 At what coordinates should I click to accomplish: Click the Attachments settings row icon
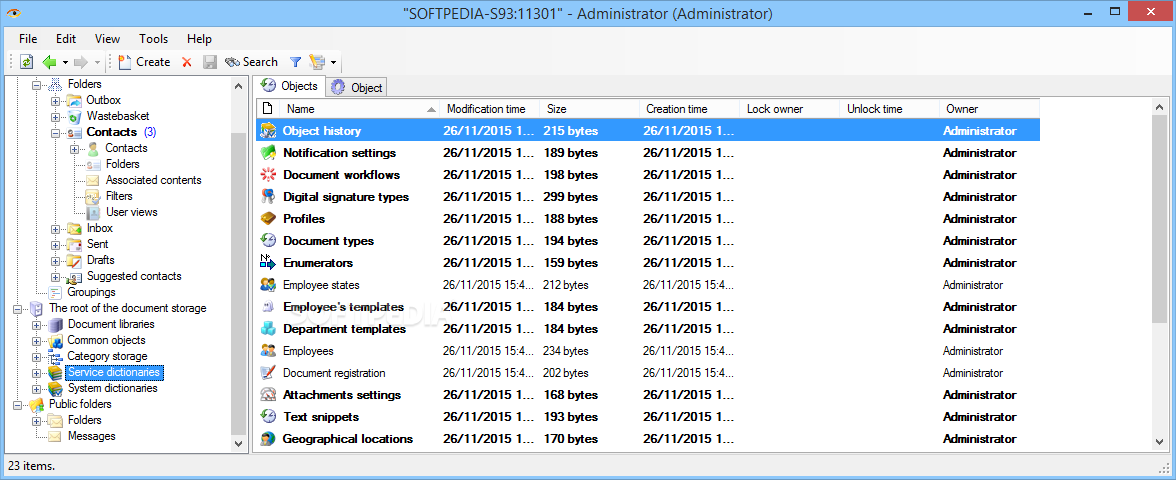pyautogui.click(x=268, y=395)
